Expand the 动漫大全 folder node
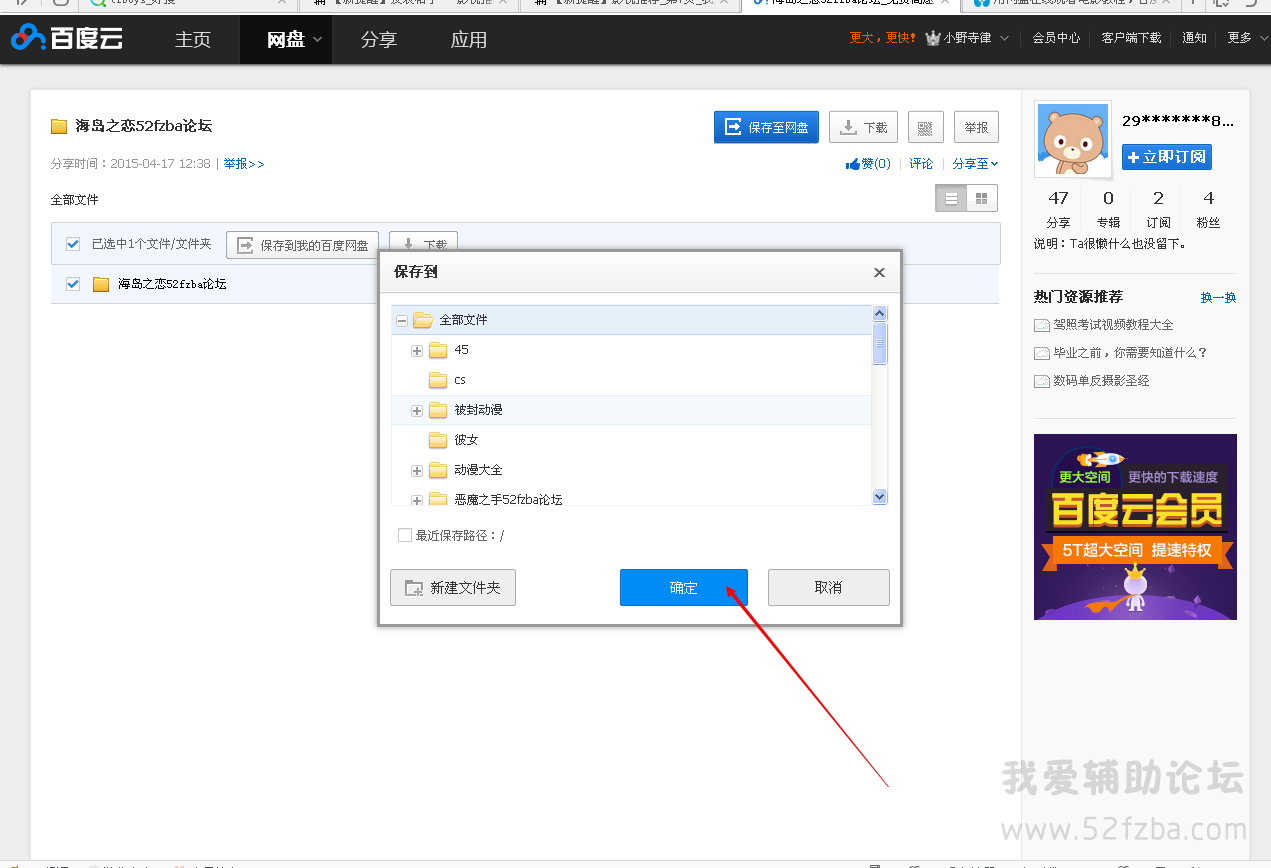Viewport: 1271px width, 868px height. pyautogui.click(x=417, y=470)
